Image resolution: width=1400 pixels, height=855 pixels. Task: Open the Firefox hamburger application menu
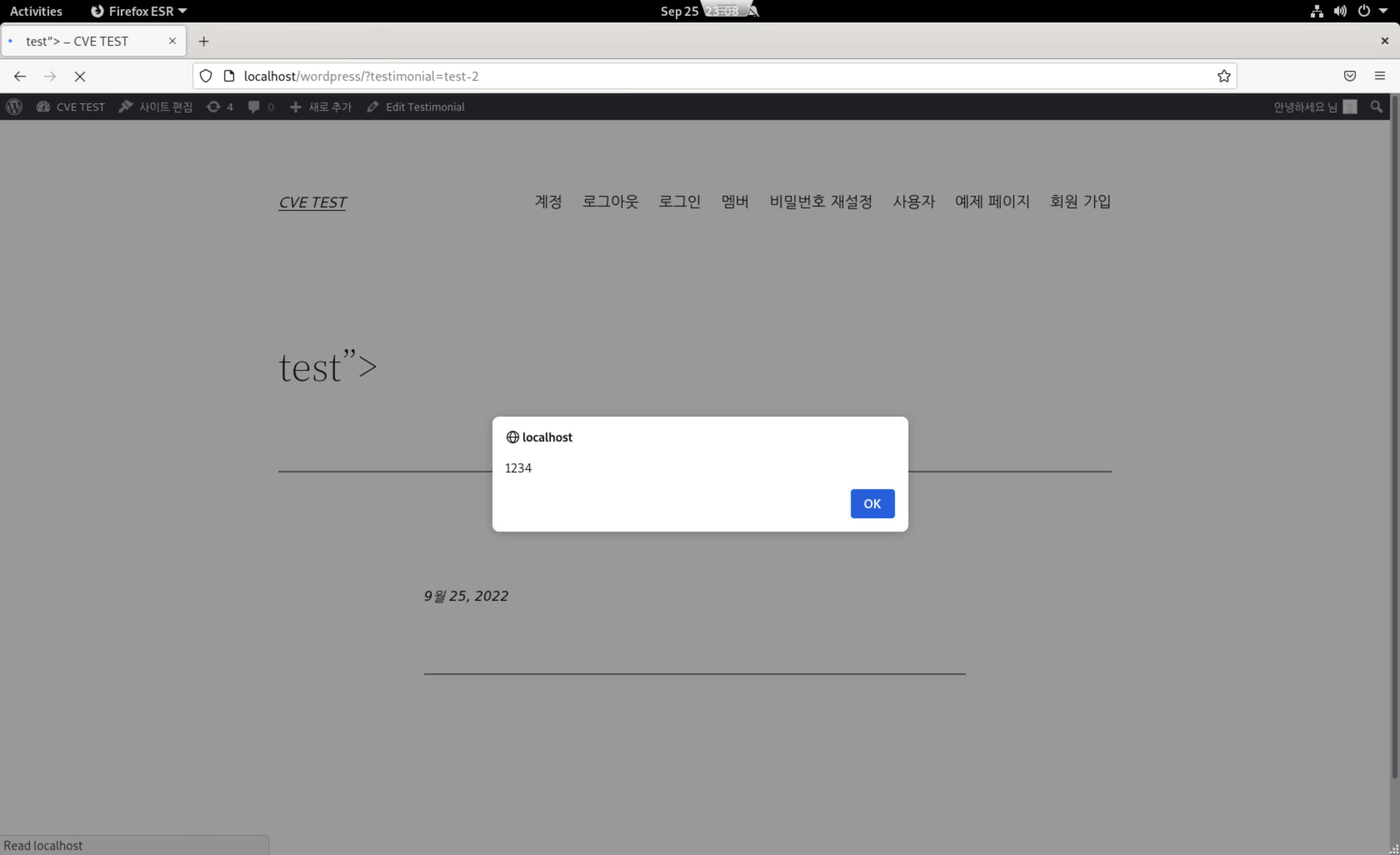(1381, 75)
